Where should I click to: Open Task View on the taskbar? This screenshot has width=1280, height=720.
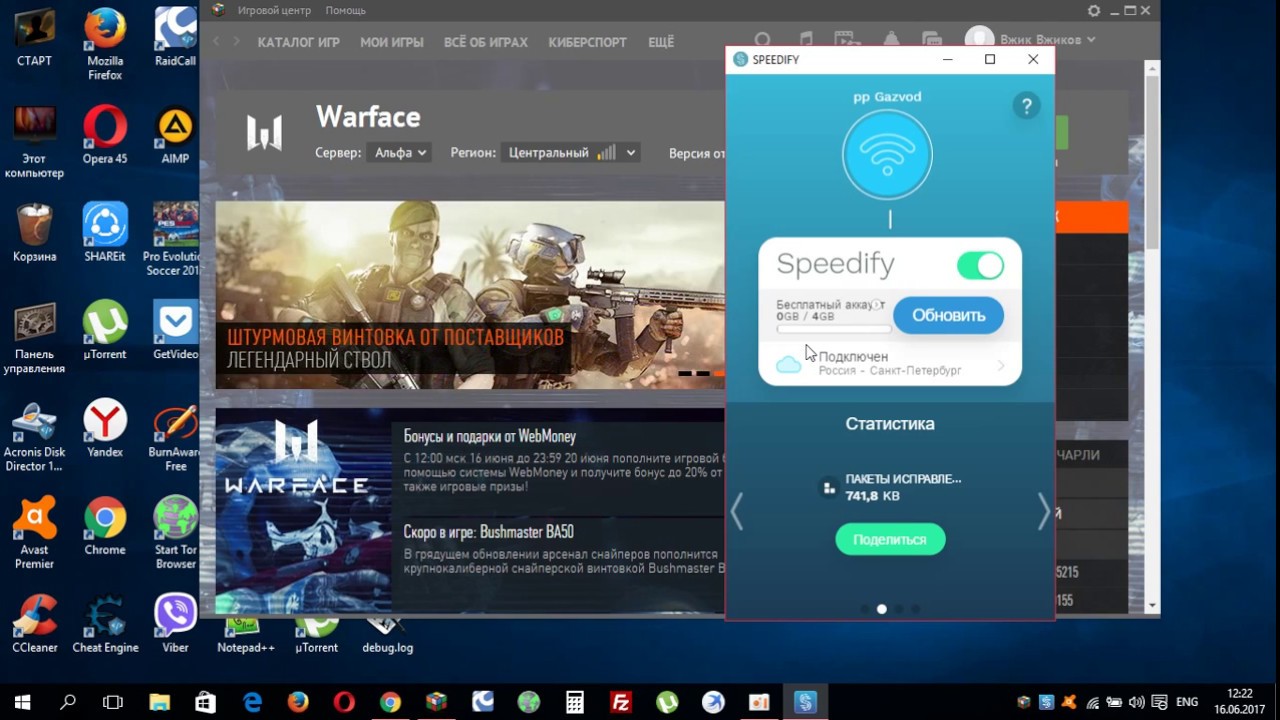tap(113, 702)
